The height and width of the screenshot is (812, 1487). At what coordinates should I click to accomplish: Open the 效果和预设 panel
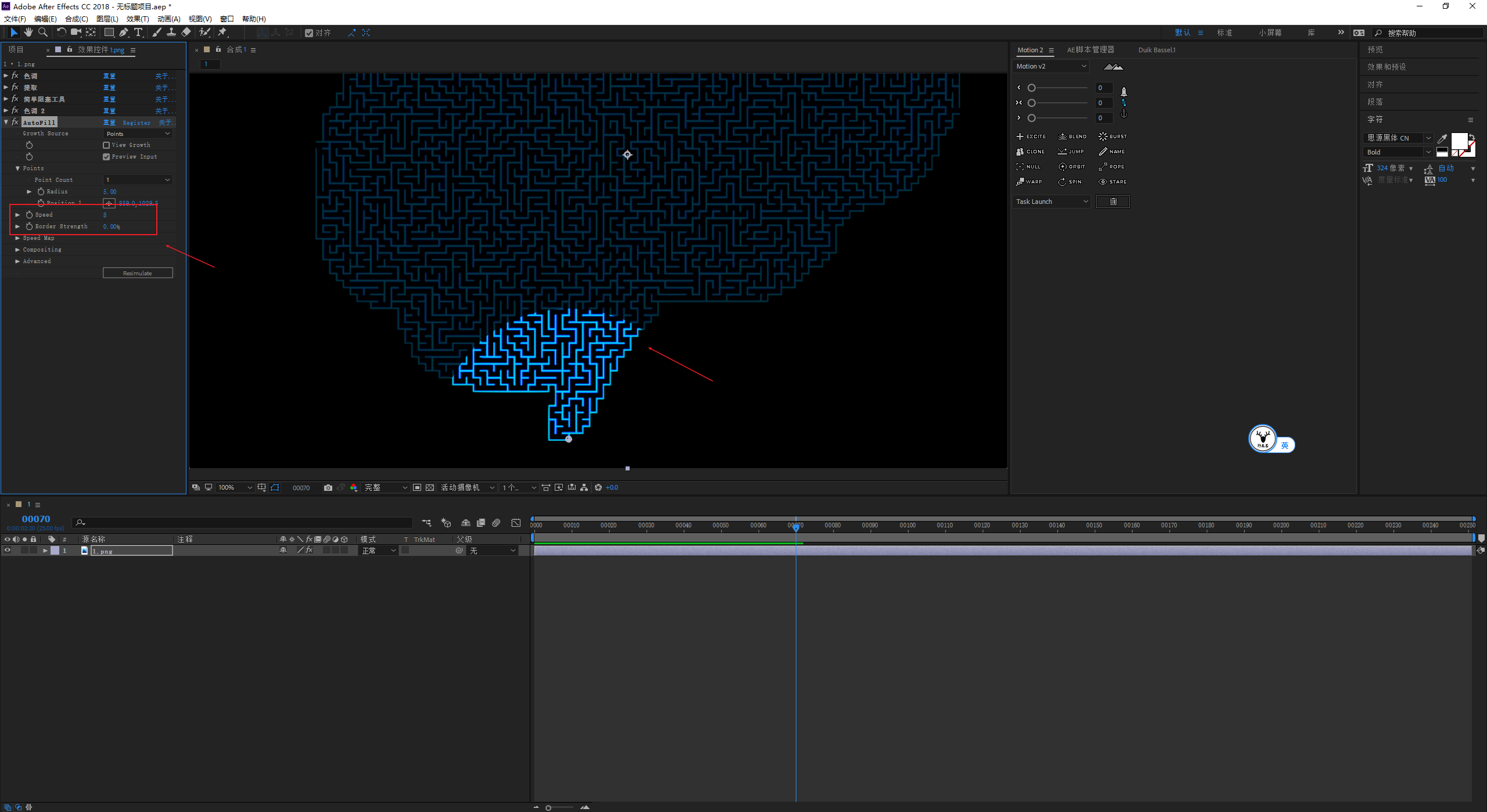coord(1387,67)
